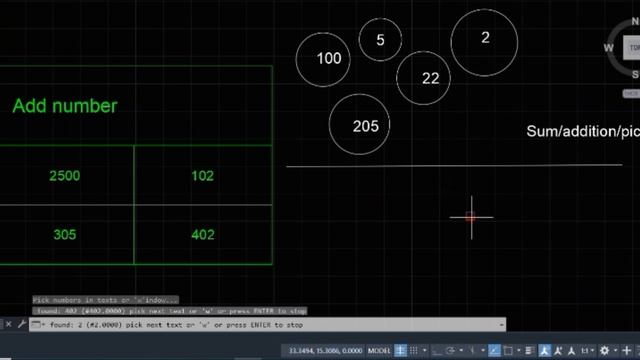Screen dimensions: 640x360
Task: Expand command line history arrow
Action: pyautogui.click(x=501, y=325)
